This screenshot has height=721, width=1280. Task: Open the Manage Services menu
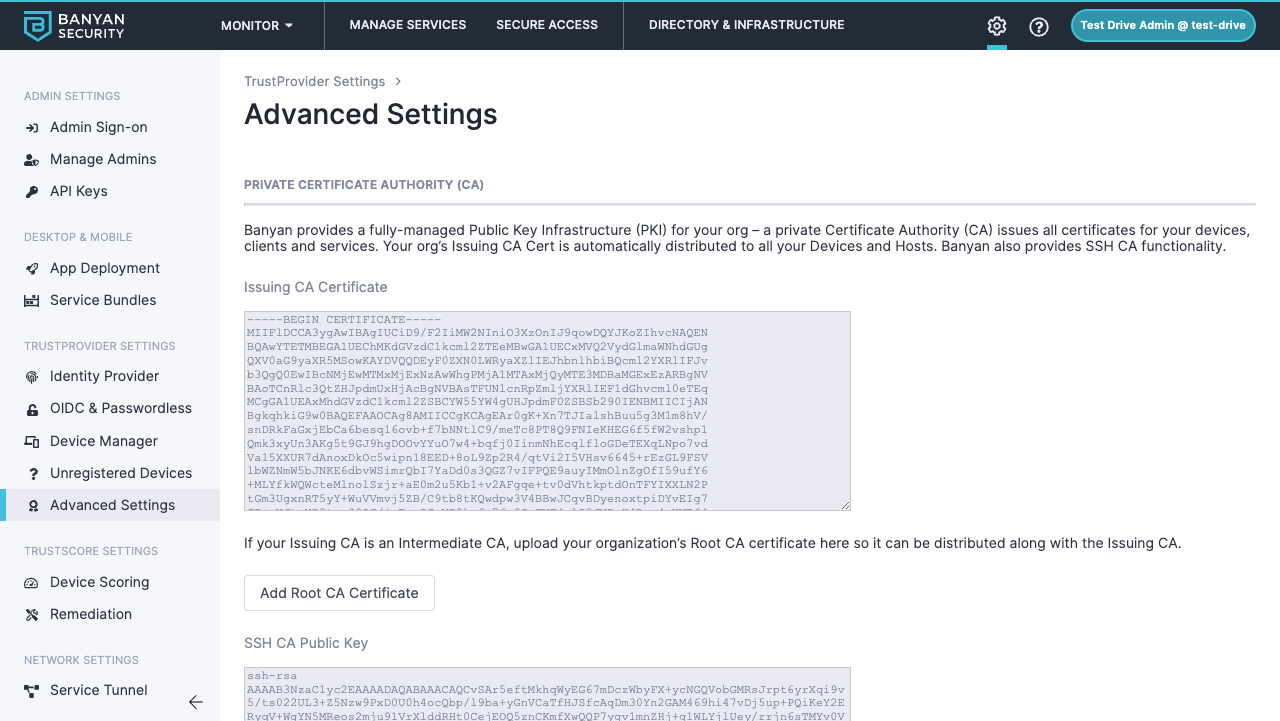tap(408, 25)
